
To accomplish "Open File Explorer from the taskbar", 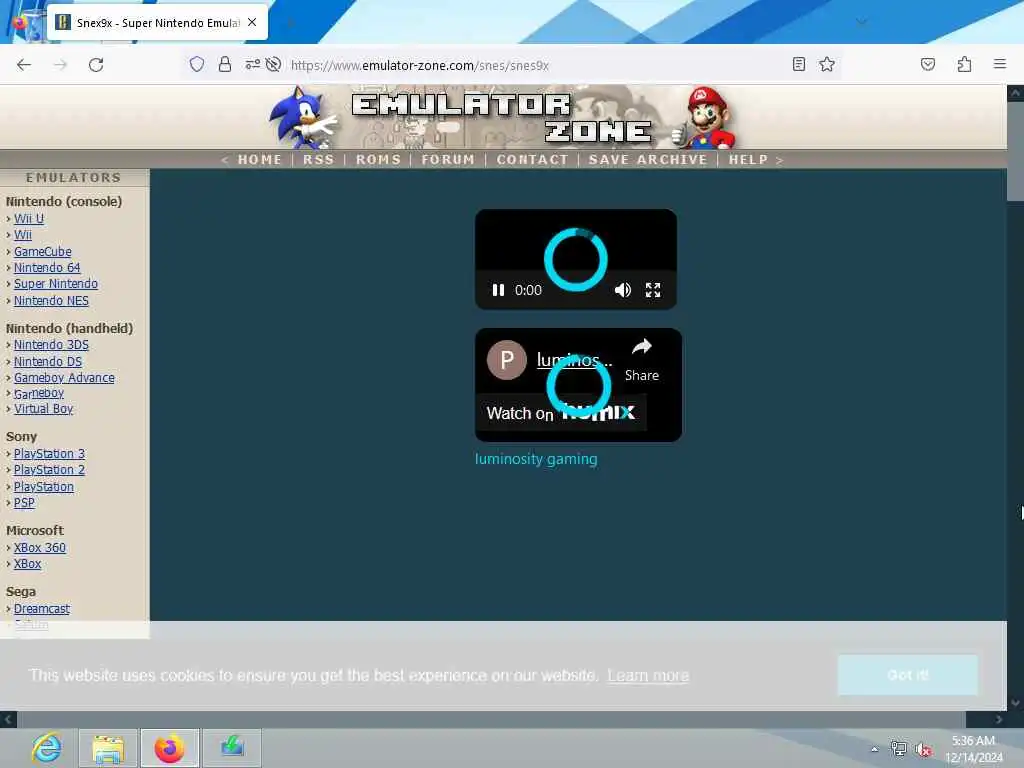I will click(x=108, y=748).
